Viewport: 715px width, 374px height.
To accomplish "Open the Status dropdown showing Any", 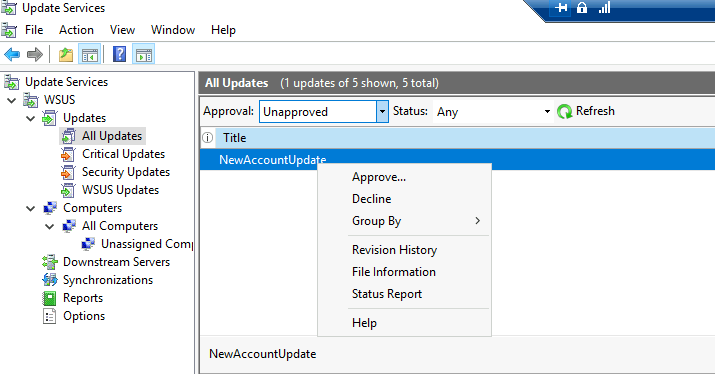I will [493, 112].
